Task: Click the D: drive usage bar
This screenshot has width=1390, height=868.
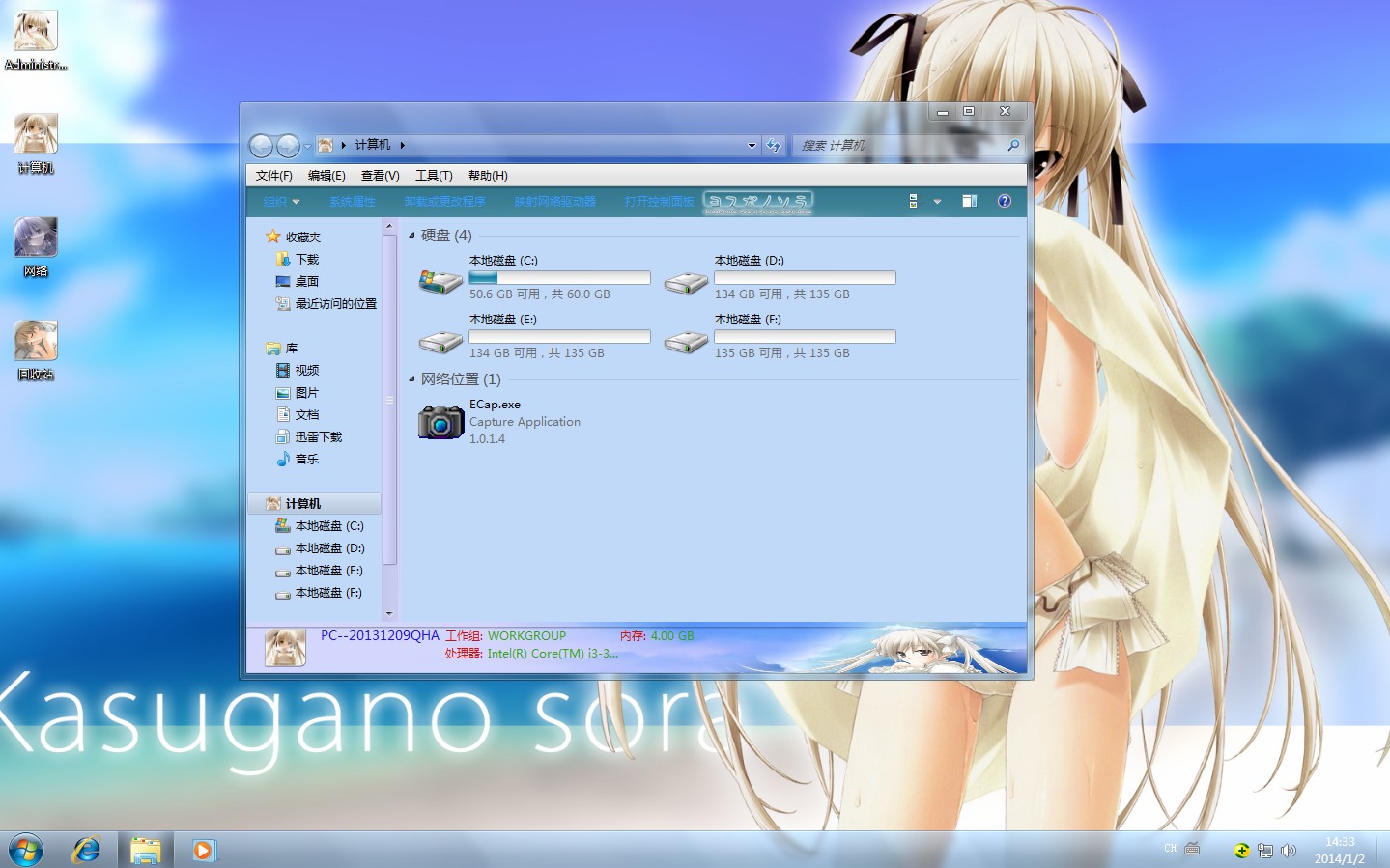Action: click(x=805, y=278)
